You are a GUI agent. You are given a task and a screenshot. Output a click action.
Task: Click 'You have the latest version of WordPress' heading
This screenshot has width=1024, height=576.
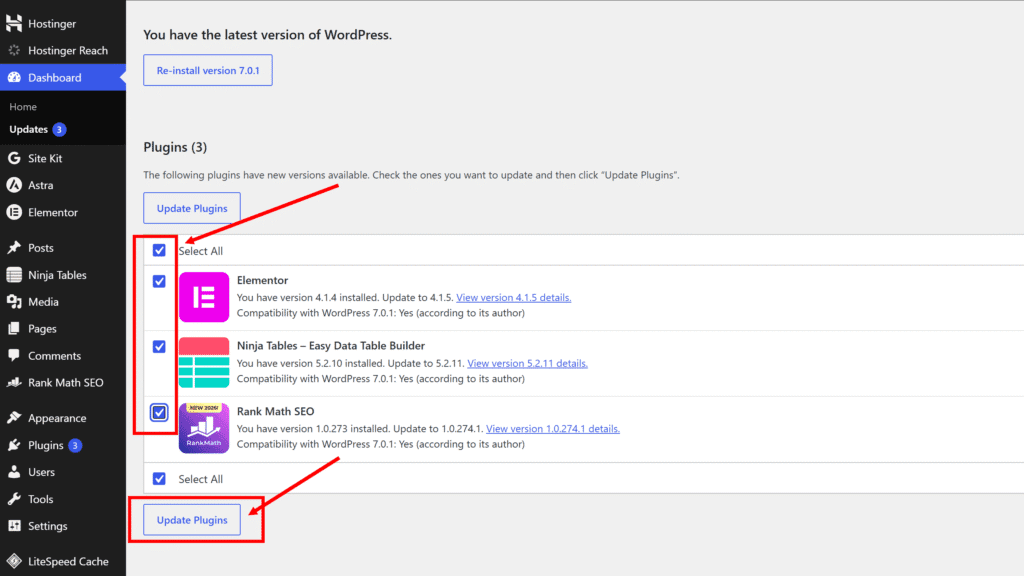(267, 35)
